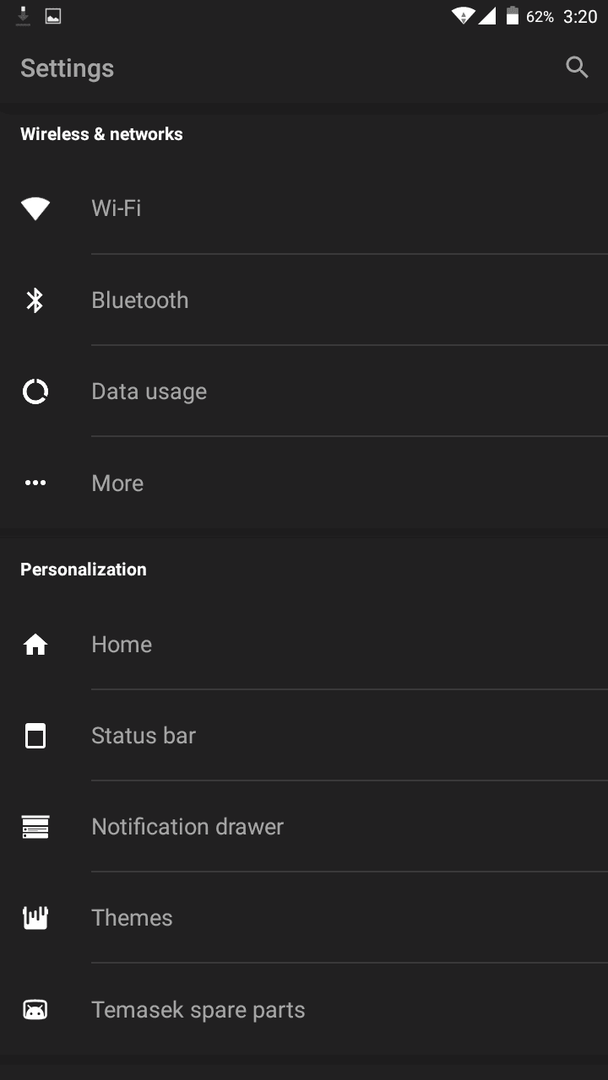The height and width of the screenshot is (1080, 608).
Task: Open Wi-Fi settings
Action: (304, 209)
